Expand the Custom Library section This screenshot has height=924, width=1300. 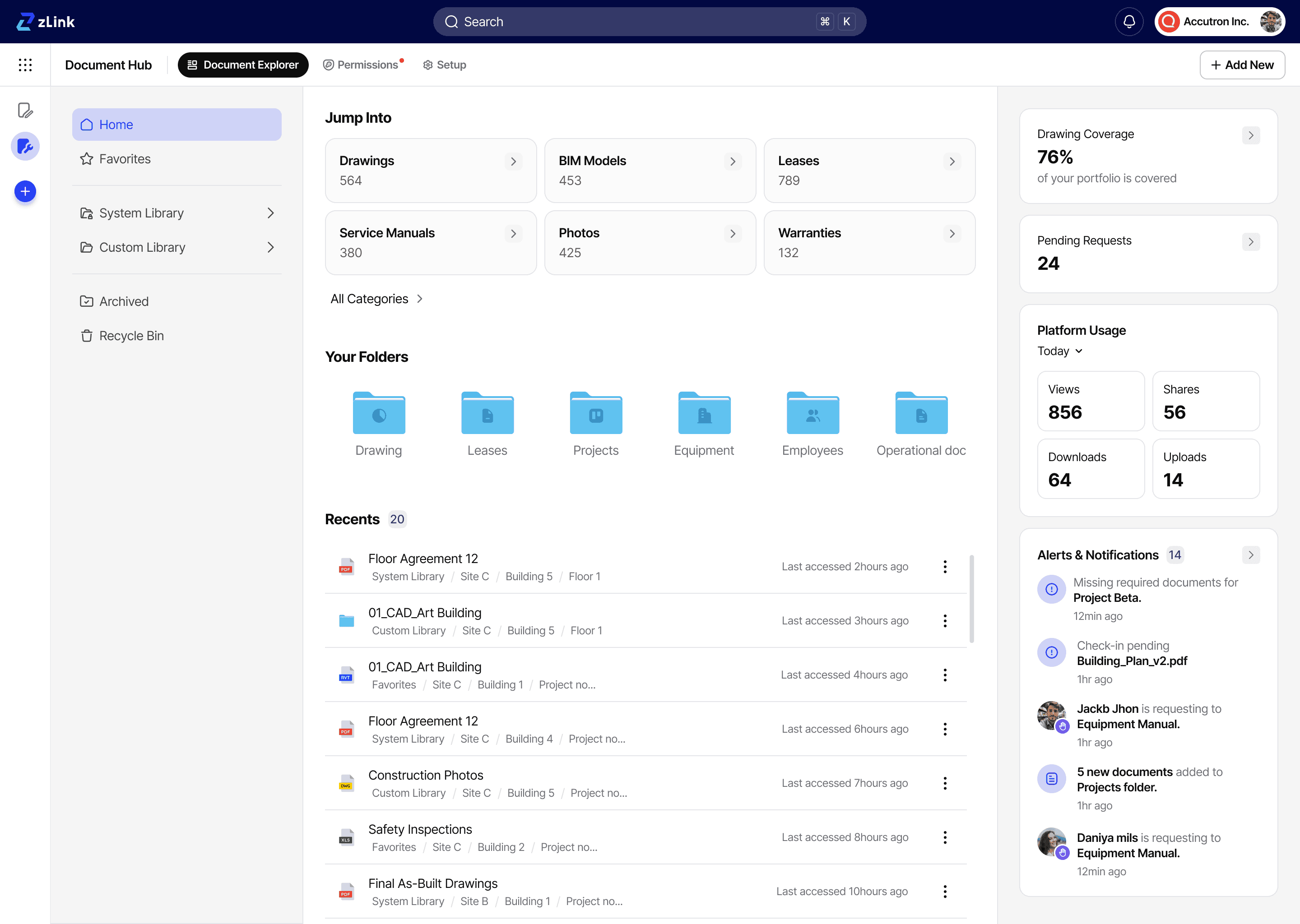click(x=270, y=248)
